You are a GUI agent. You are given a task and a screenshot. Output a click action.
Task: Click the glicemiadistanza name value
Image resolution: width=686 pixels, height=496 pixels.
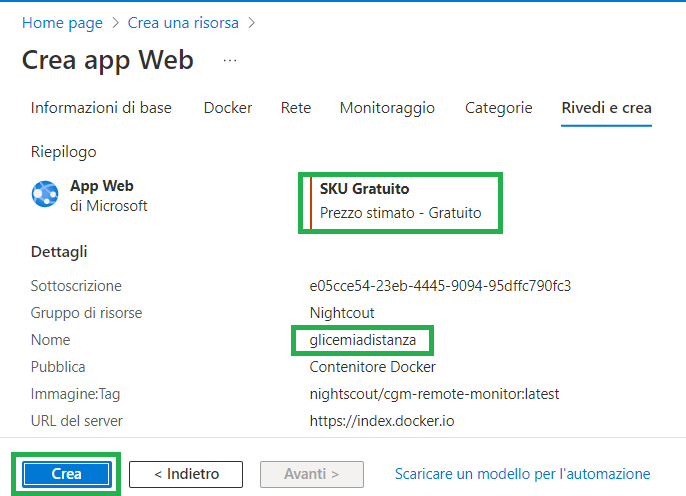(x=363, y=340)
